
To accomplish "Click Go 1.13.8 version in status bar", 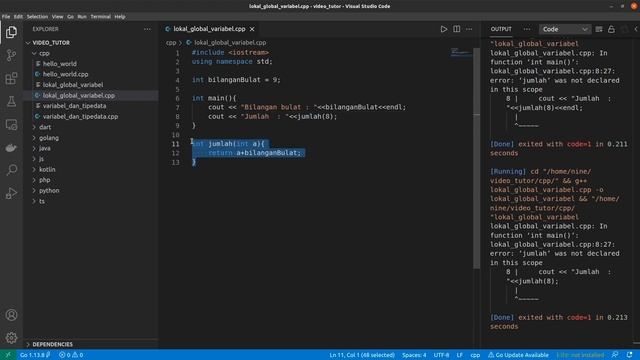I will 35,355.
